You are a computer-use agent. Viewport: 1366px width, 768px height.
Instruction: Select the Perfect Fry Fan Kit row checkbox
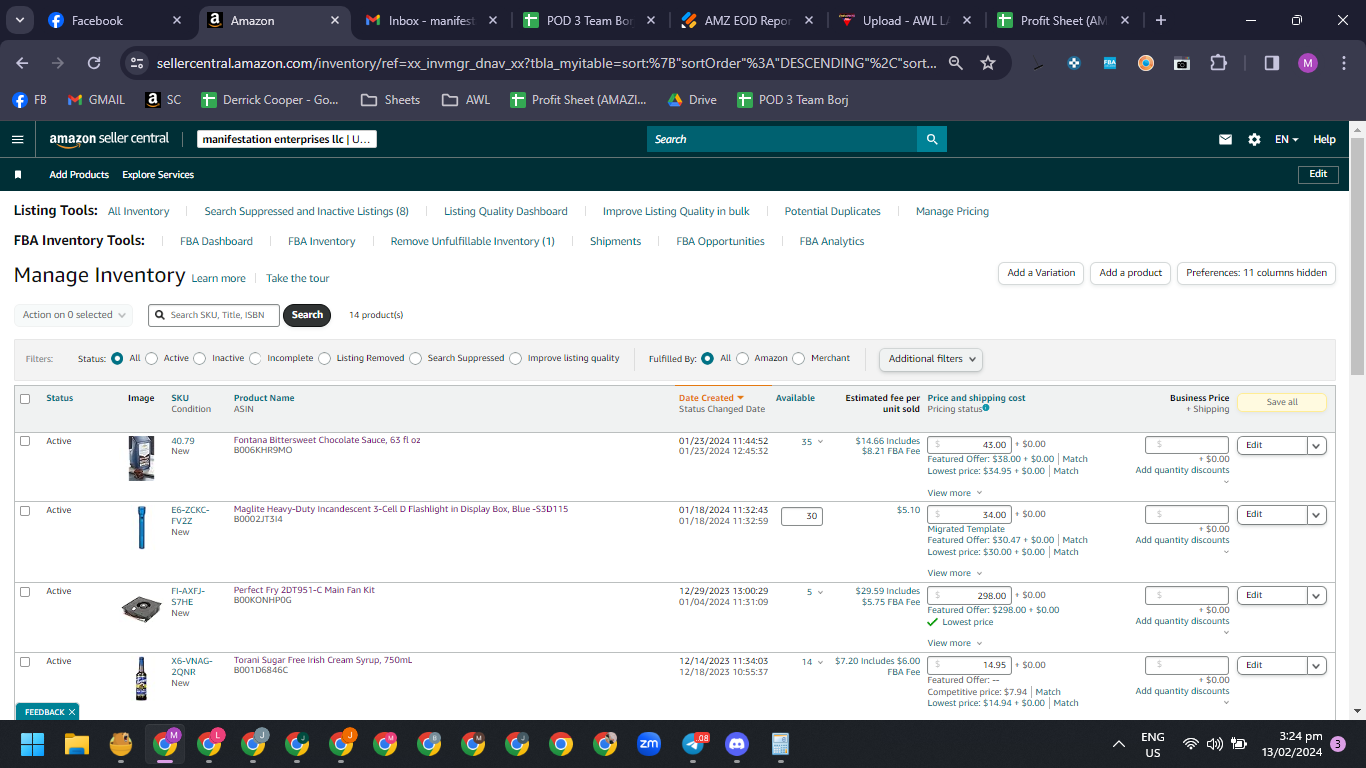25,591
